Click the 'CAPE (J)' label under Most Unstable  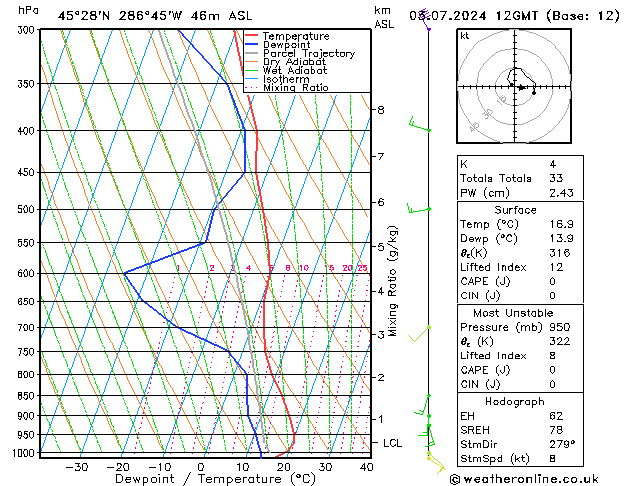[x=485, y=370]
